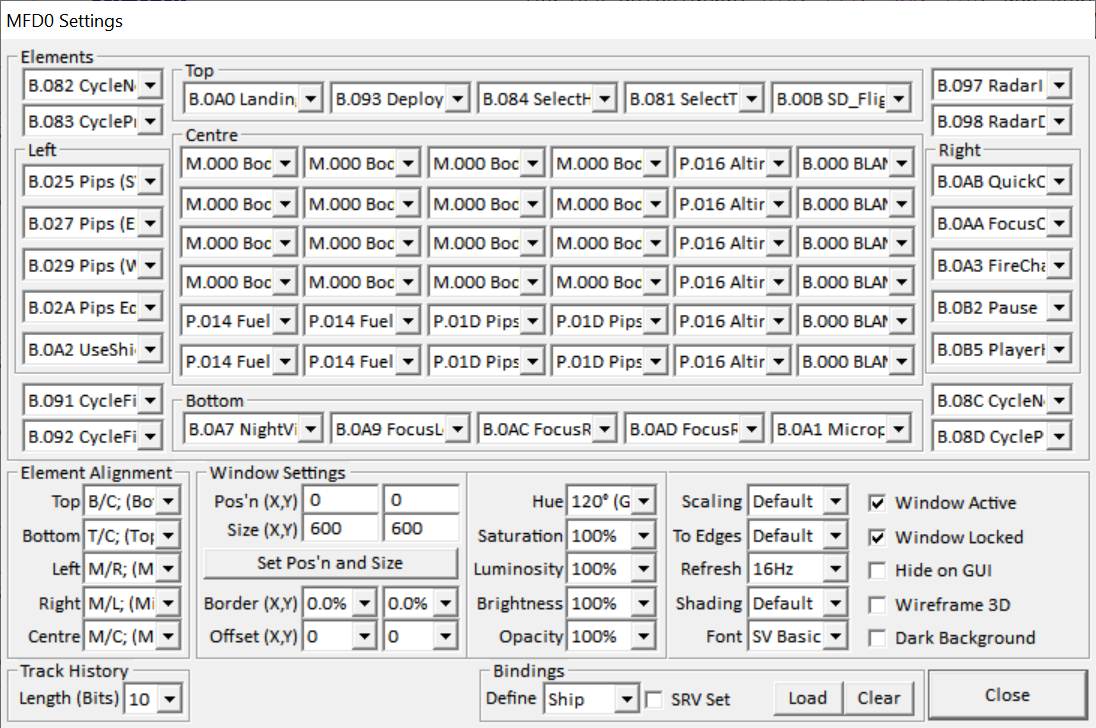1096x728 pixels.
Task: Click the Clear bindings button
Action: point(879,699)
